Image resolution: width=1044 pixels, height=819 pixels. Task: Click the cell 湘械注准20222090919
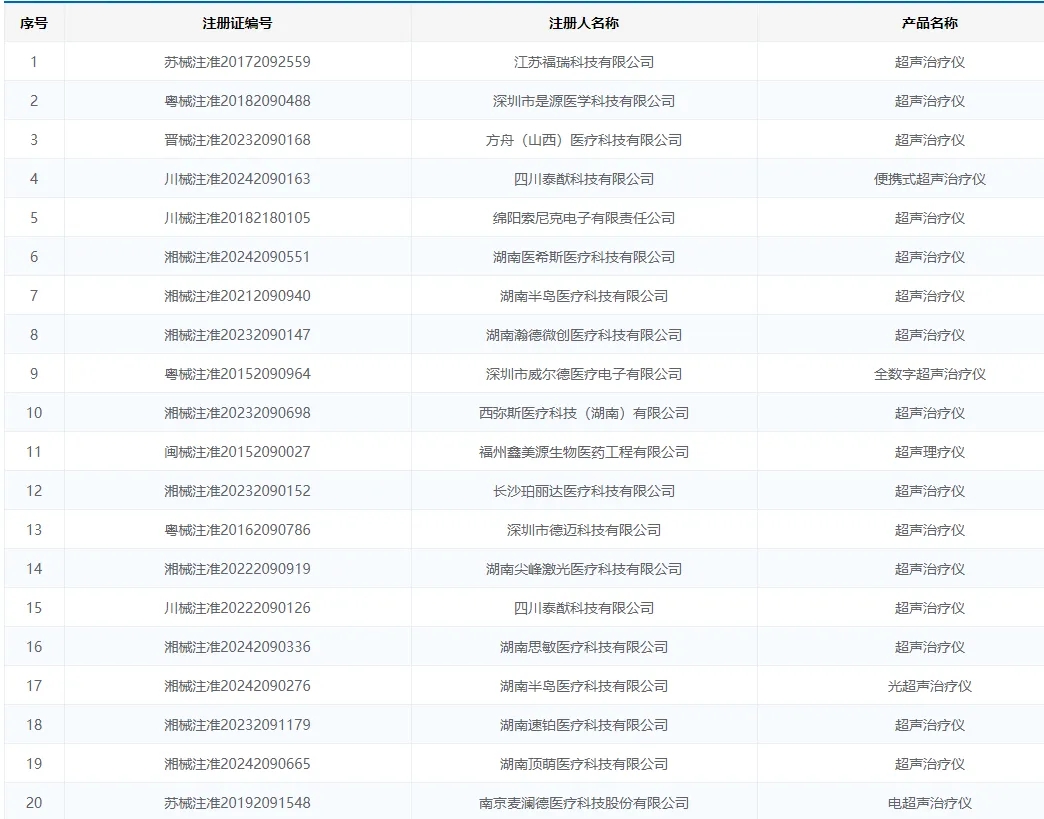coord(238,569)
